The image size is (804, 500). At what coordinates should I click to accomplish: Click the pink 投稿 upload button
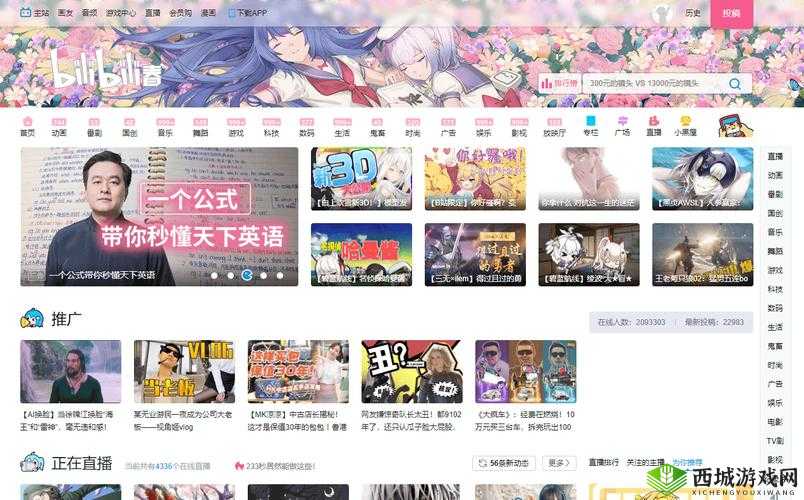tap(731, 13)
